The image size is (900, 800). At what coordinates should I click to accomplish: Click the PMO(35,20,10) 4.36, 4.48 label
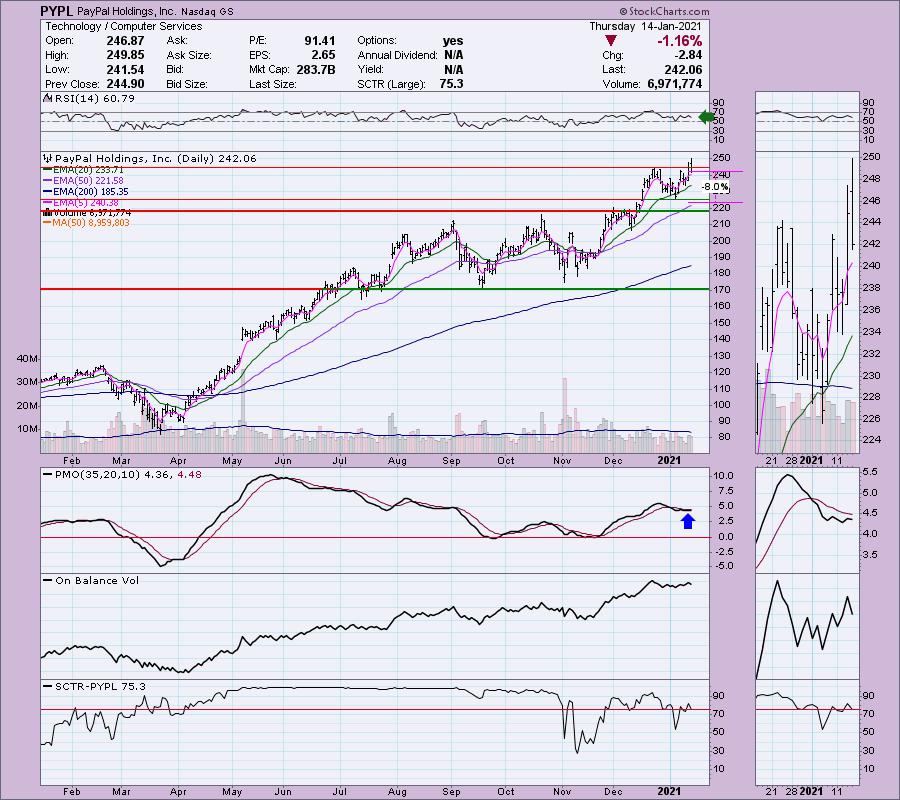(122, 475)
